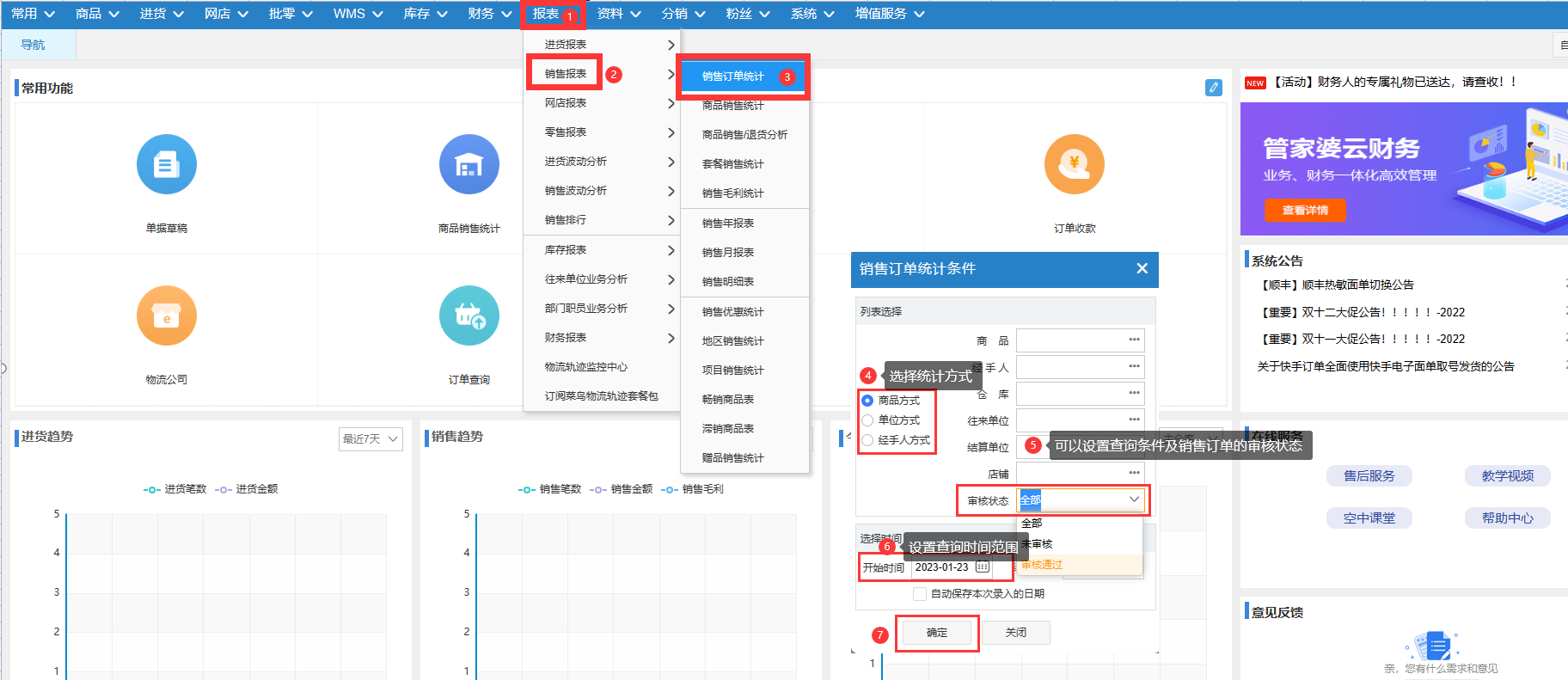Click the 商品销售统计 store icon
The width and height of the screenshot is (1568, 680).
(469, 164)
